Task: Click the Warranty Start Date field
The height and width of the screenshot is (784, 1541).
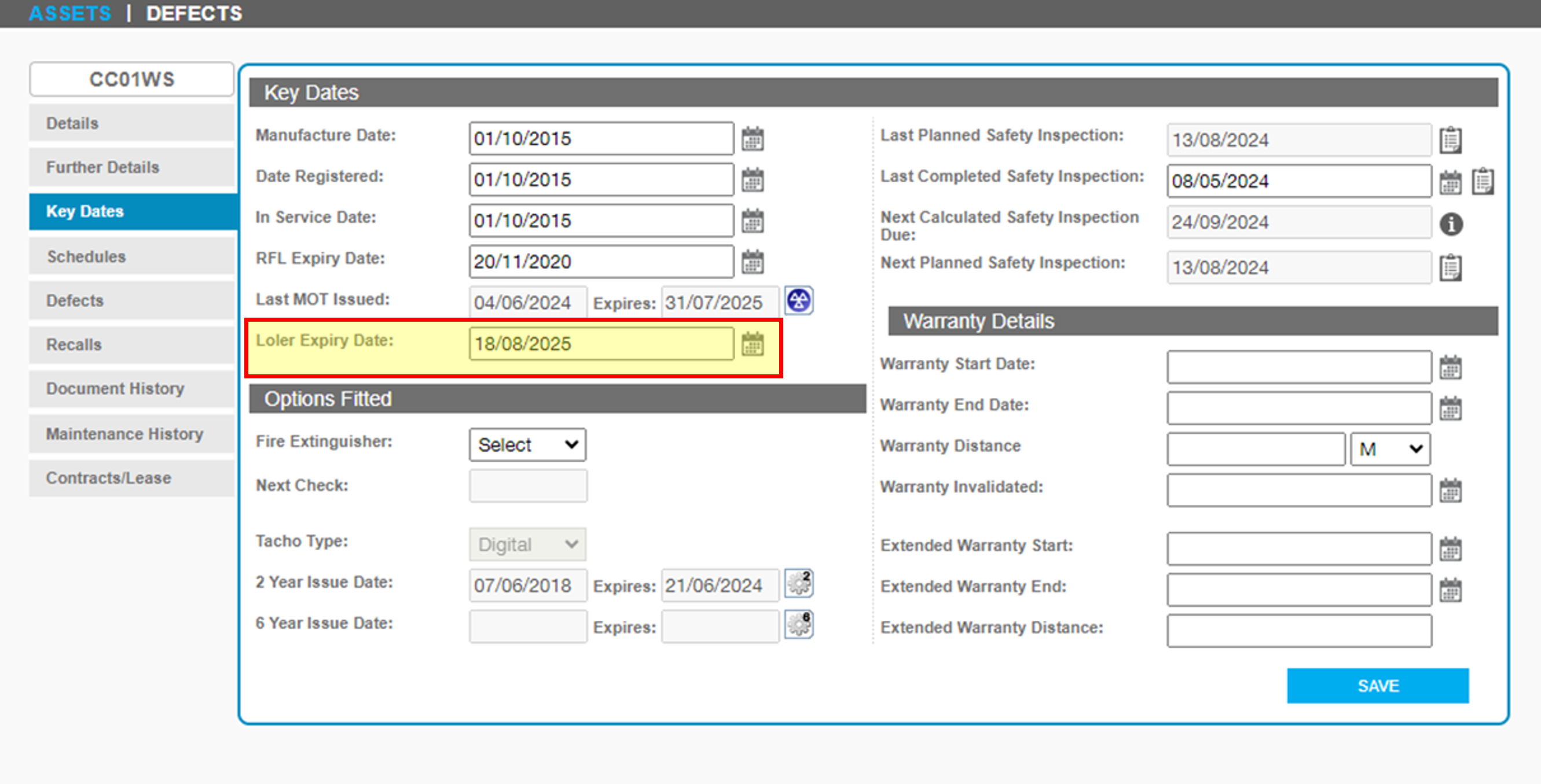Action: pos(1298,367)
